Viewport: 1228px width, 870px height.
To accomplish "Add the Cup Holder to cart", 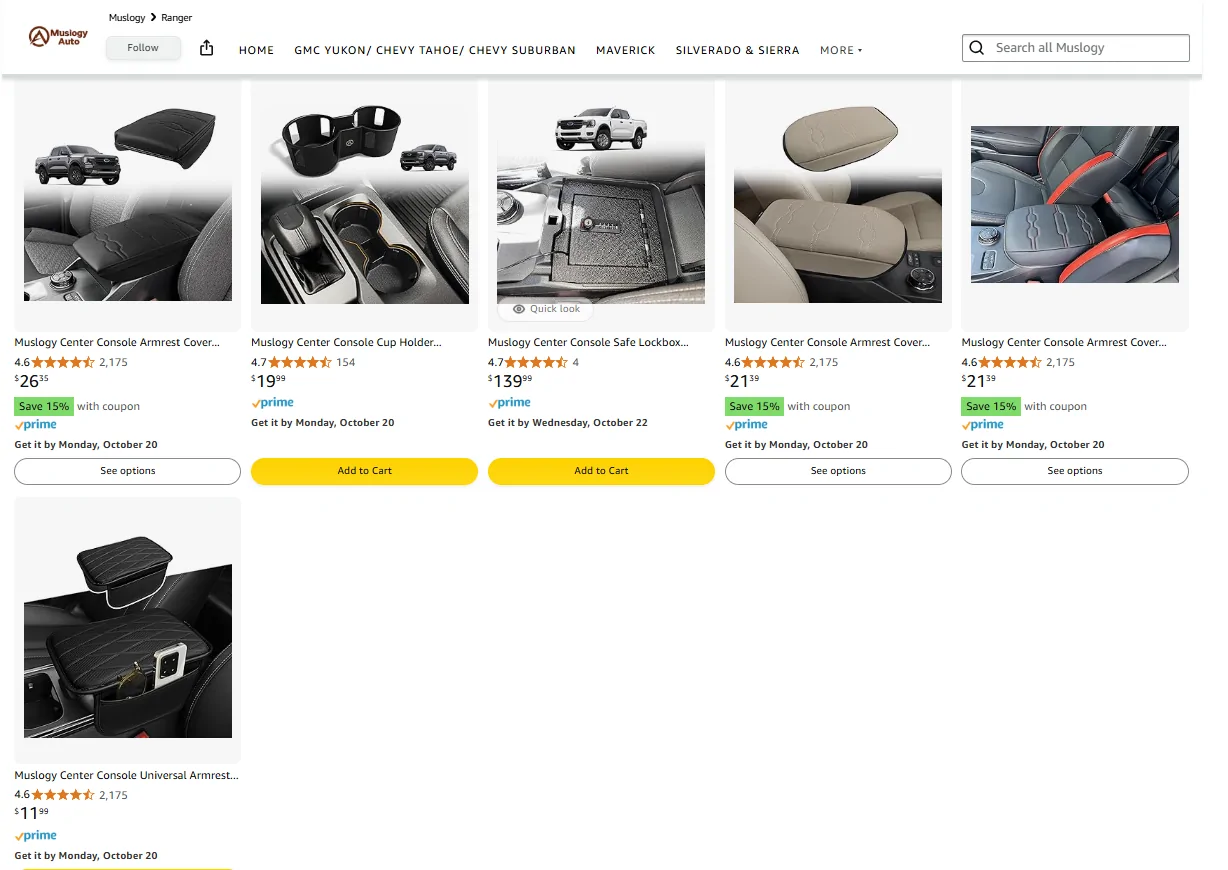I will tap(365, 471).
